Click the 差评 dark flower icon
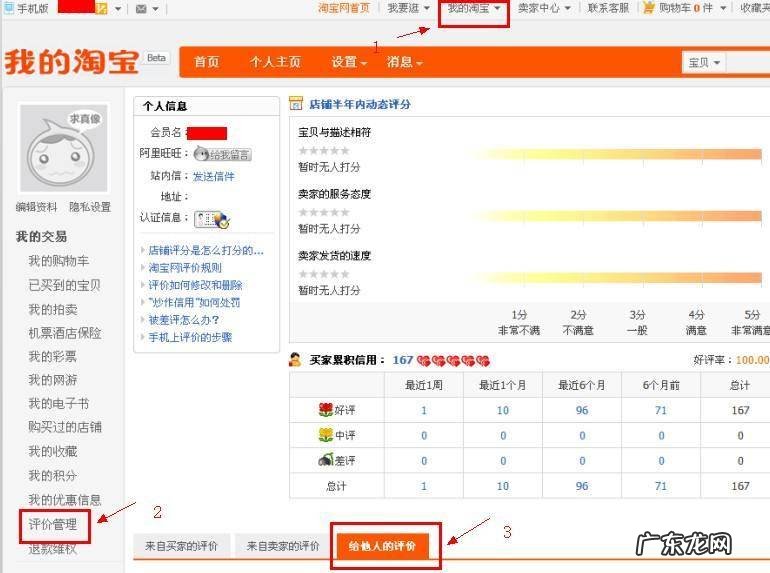Image resolution: width=770 pixels, height=573 pixels. (x=326, y=460)
